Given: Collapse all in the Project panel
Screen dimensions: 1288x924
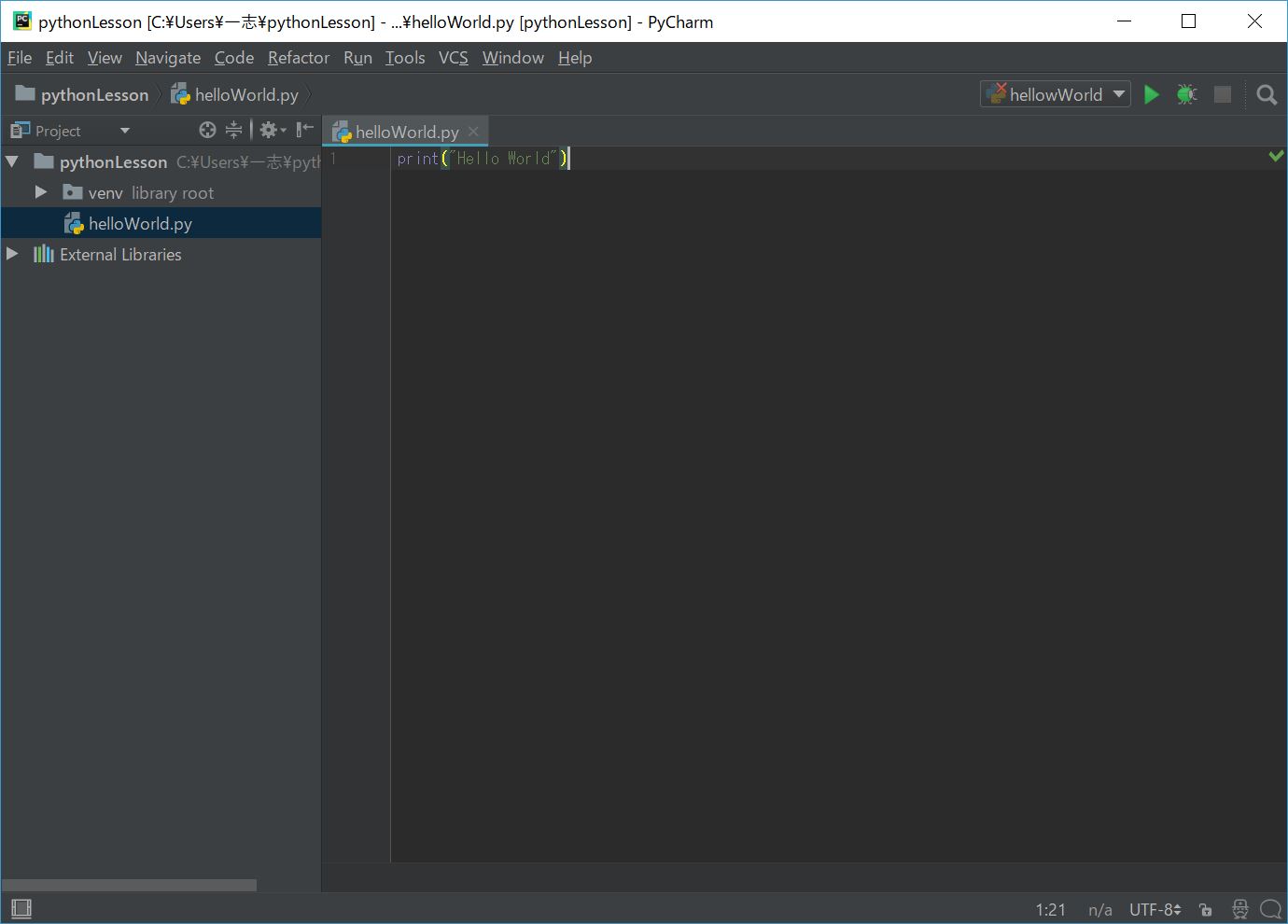Looking at the screenshot, I should pyautogui.click(x=233, y=130).
